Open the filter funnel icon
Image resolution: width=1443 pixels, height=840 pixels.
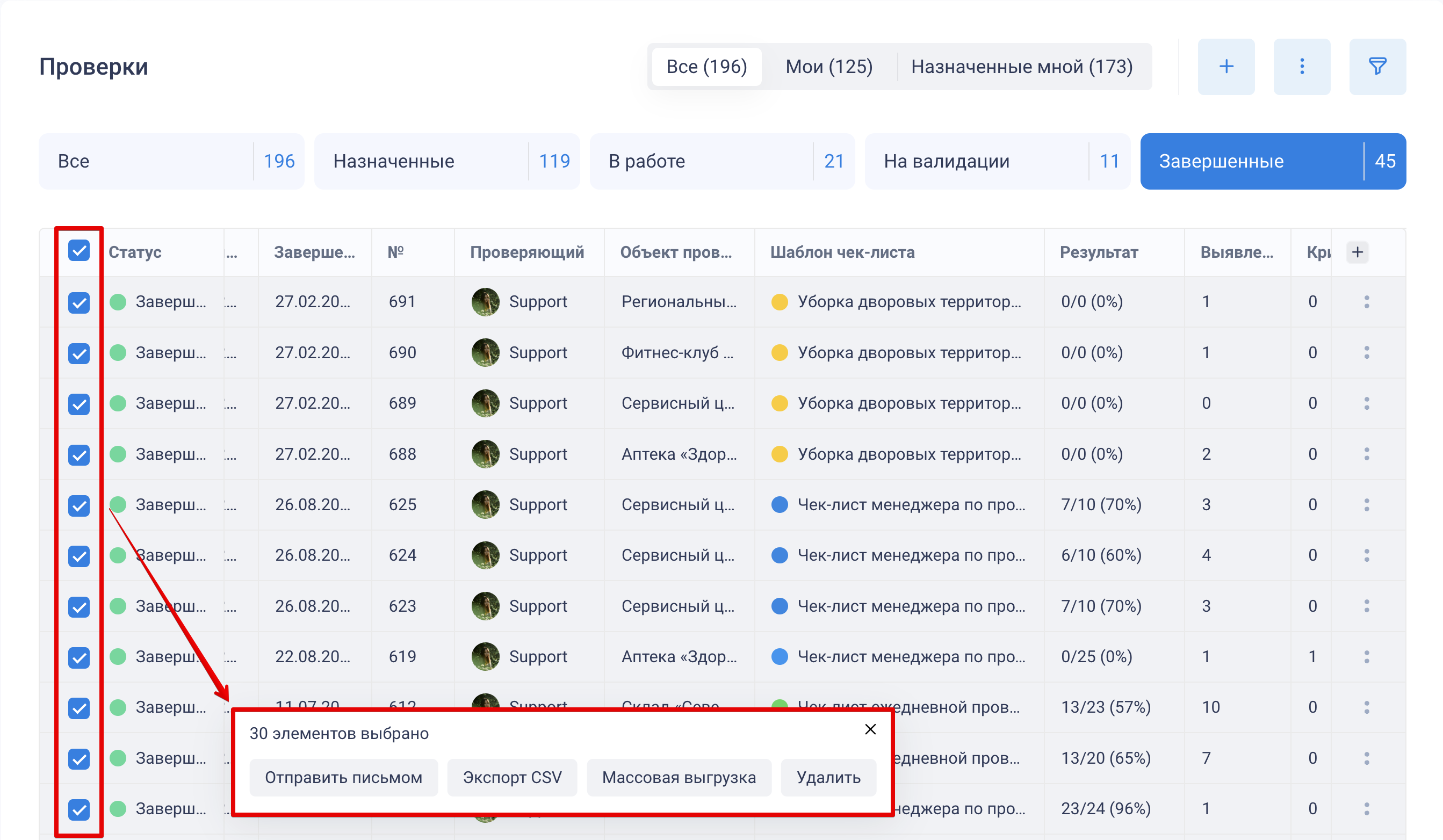pyautogui.click(x=1377, y=67)
